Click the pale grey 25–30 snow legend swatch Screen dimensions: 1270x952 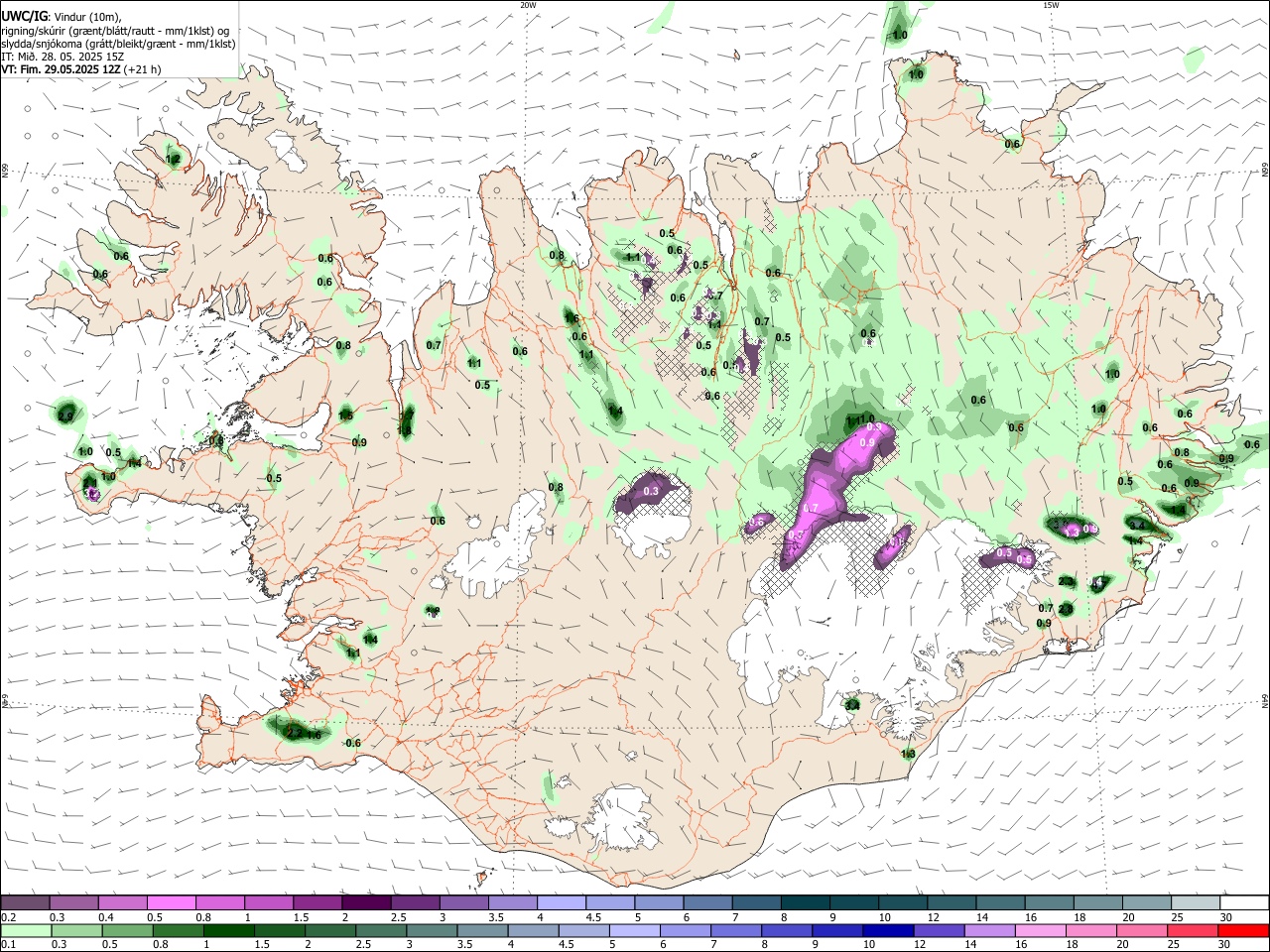1196,903
